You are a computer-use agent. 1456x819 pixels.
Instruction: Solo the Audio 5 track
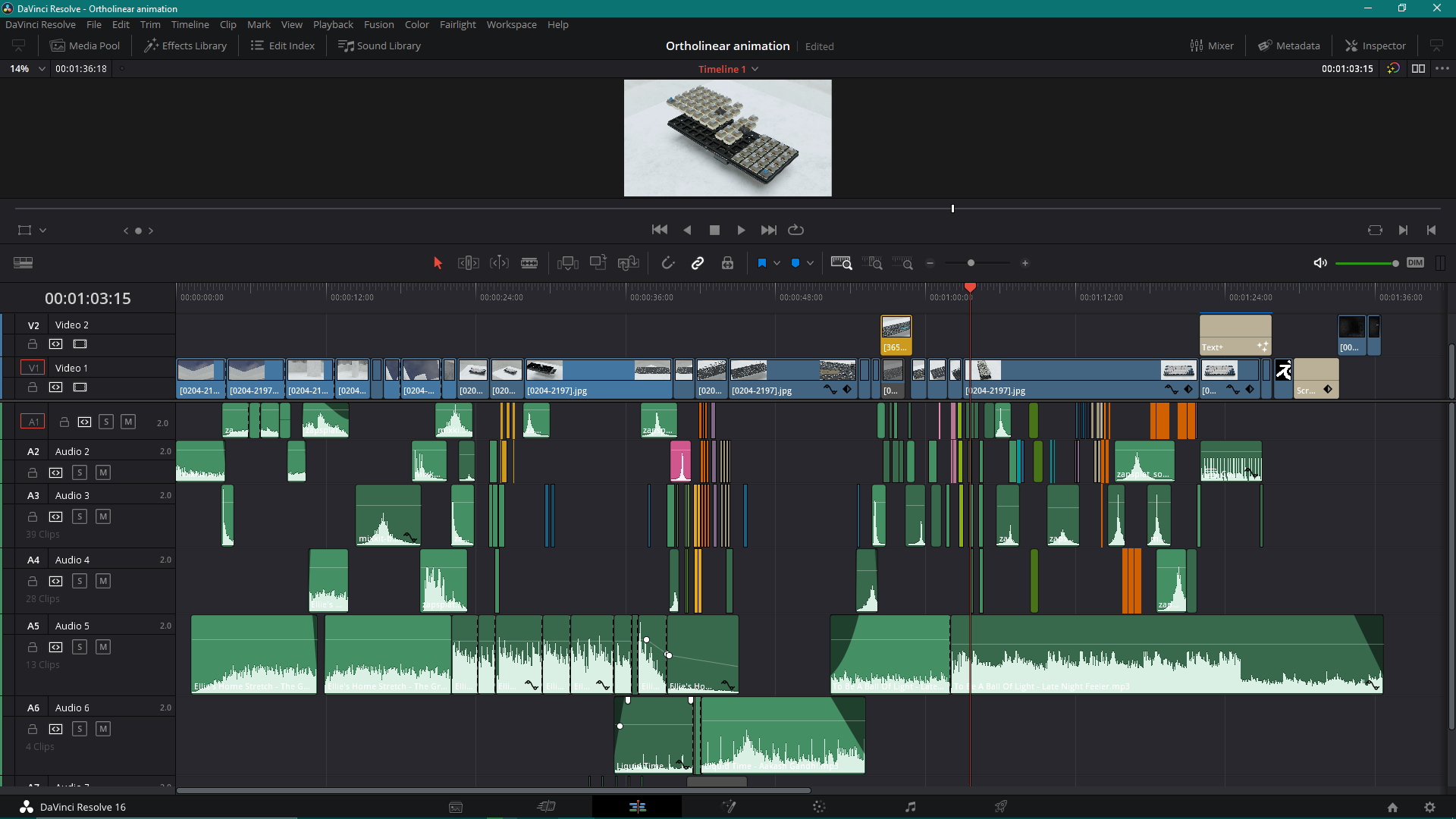pos(80,646)
